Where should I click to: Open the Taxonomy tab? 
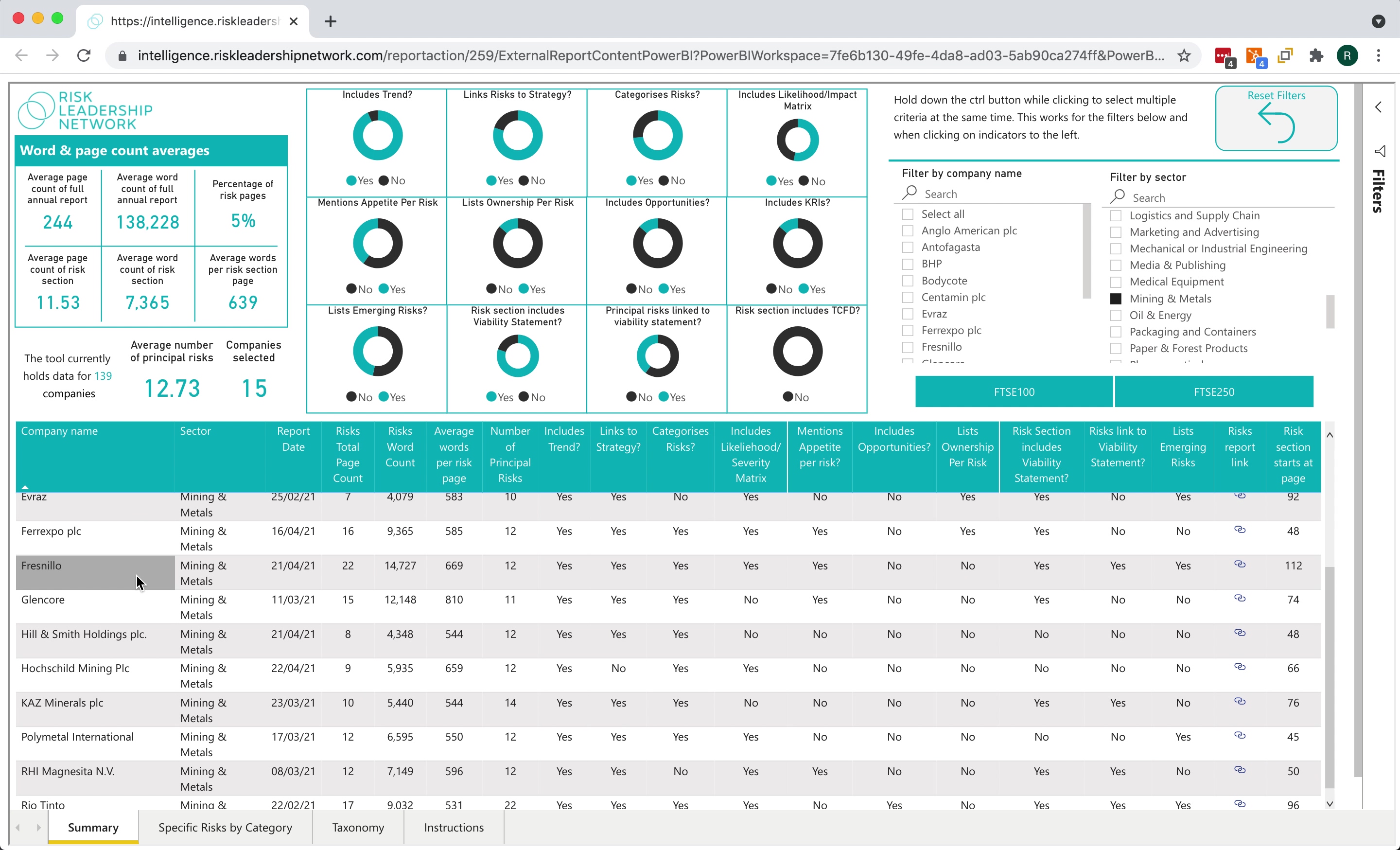click(358, 827)
